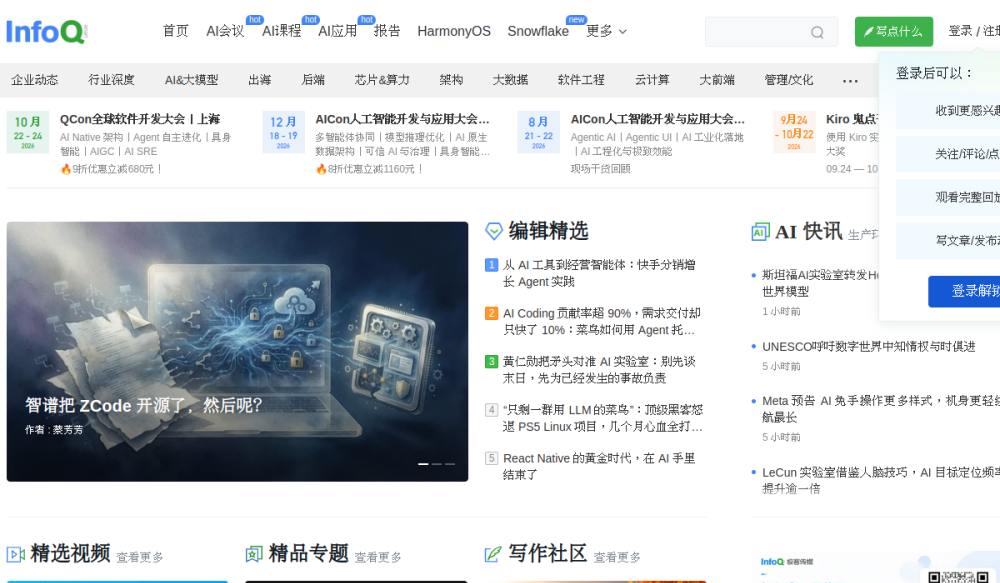Select the 管理/文化 category tab
Image resolution: width=1000 pixels, height=583 pixels.
coord(789,80)
